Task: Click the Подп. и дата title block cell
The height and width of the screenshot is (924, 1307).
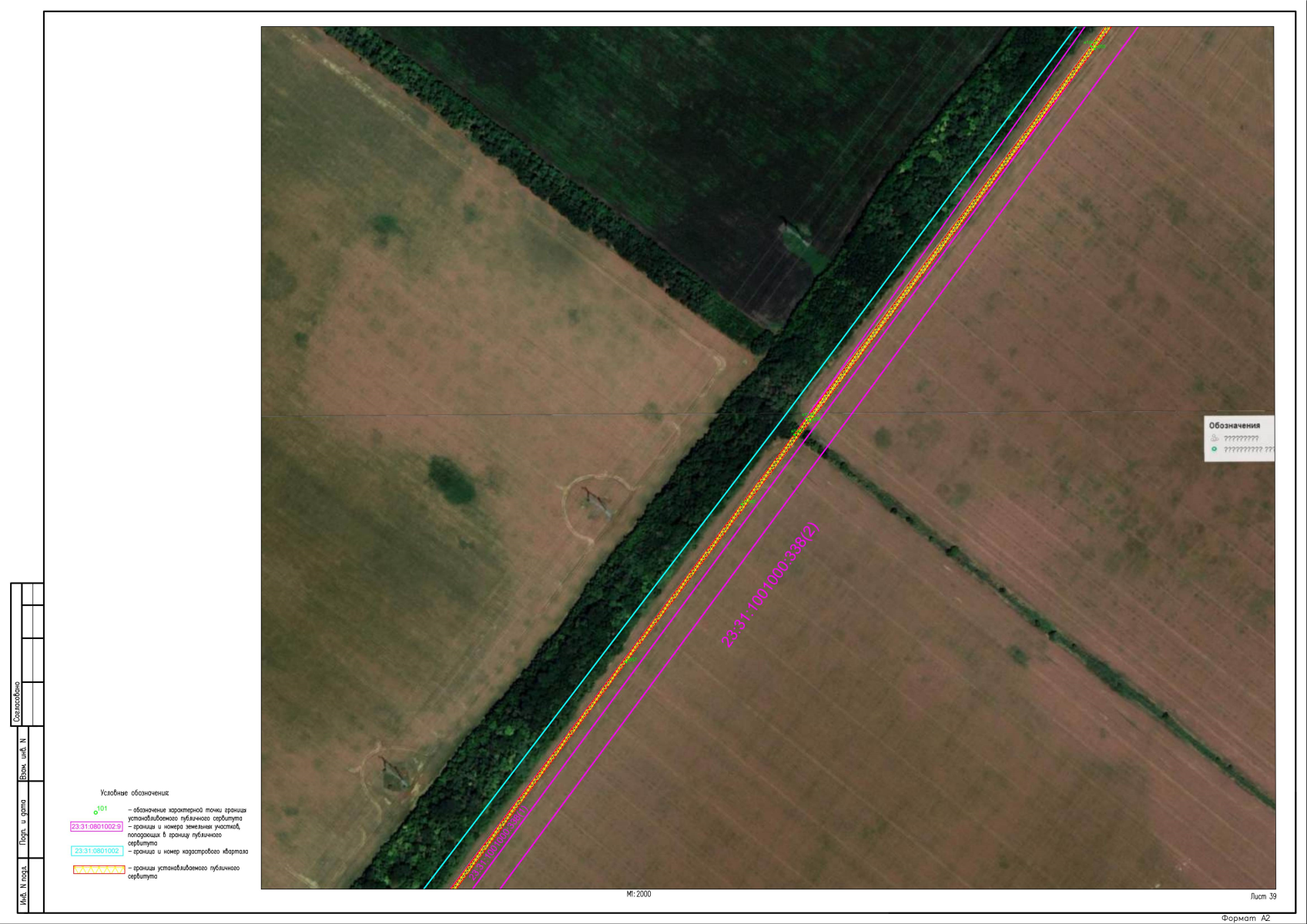Action: [23, 822]
